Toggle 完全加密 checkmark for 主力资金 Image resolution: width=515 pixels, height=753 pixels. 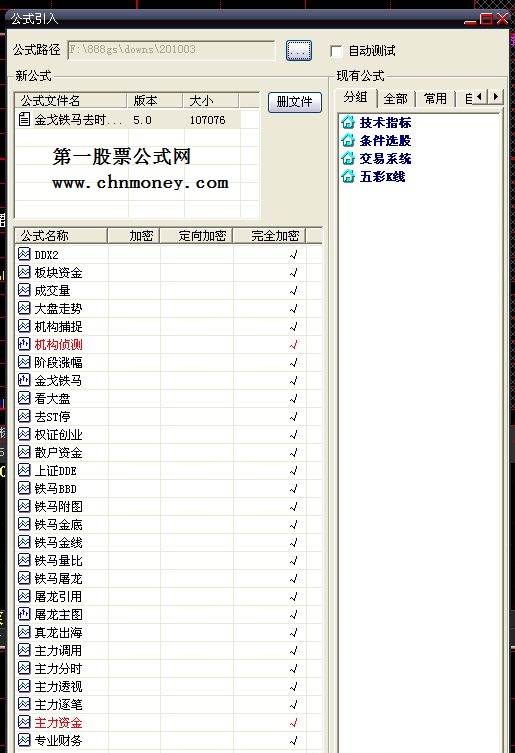294,723
